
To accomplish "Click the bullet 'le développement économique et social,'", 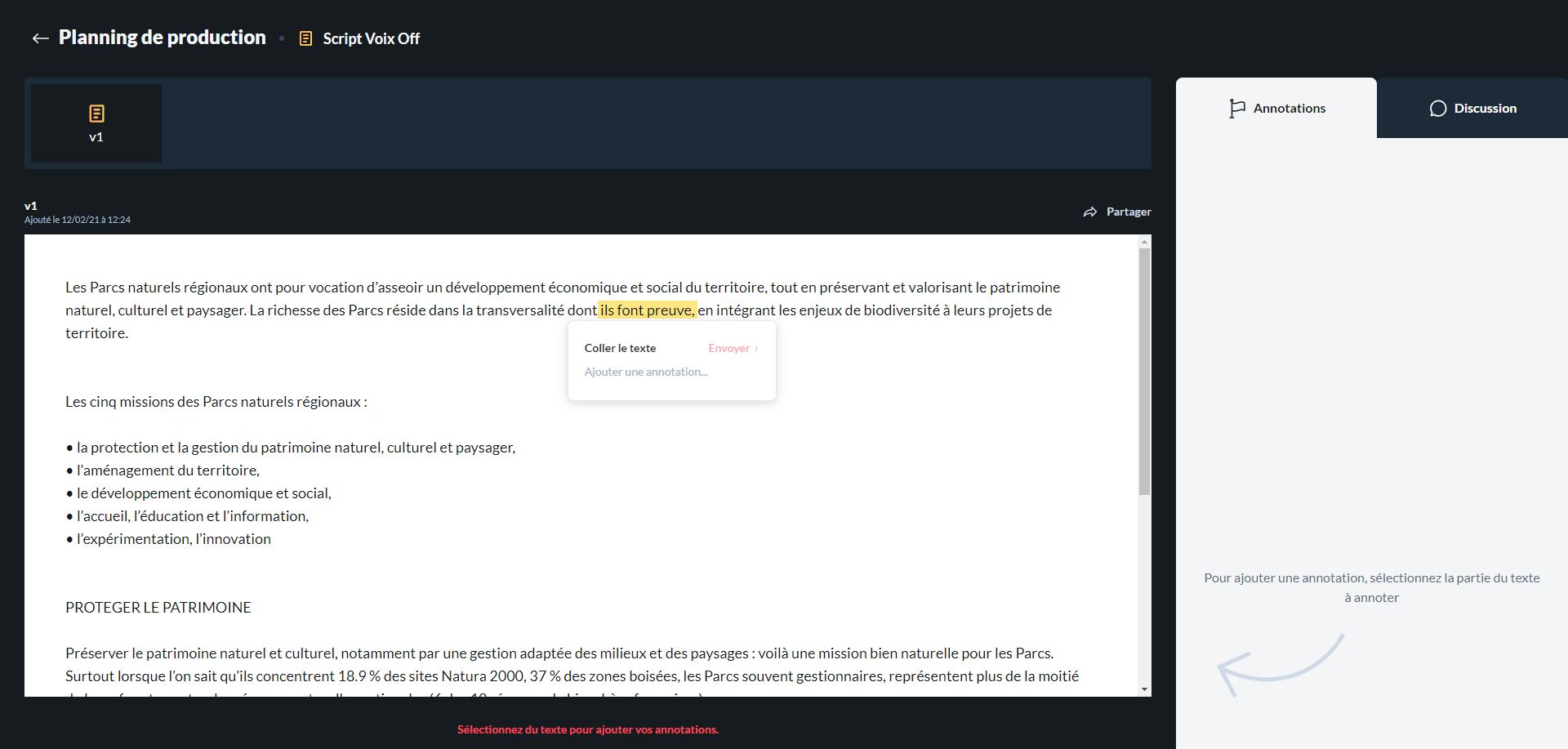I will (198, 493).
